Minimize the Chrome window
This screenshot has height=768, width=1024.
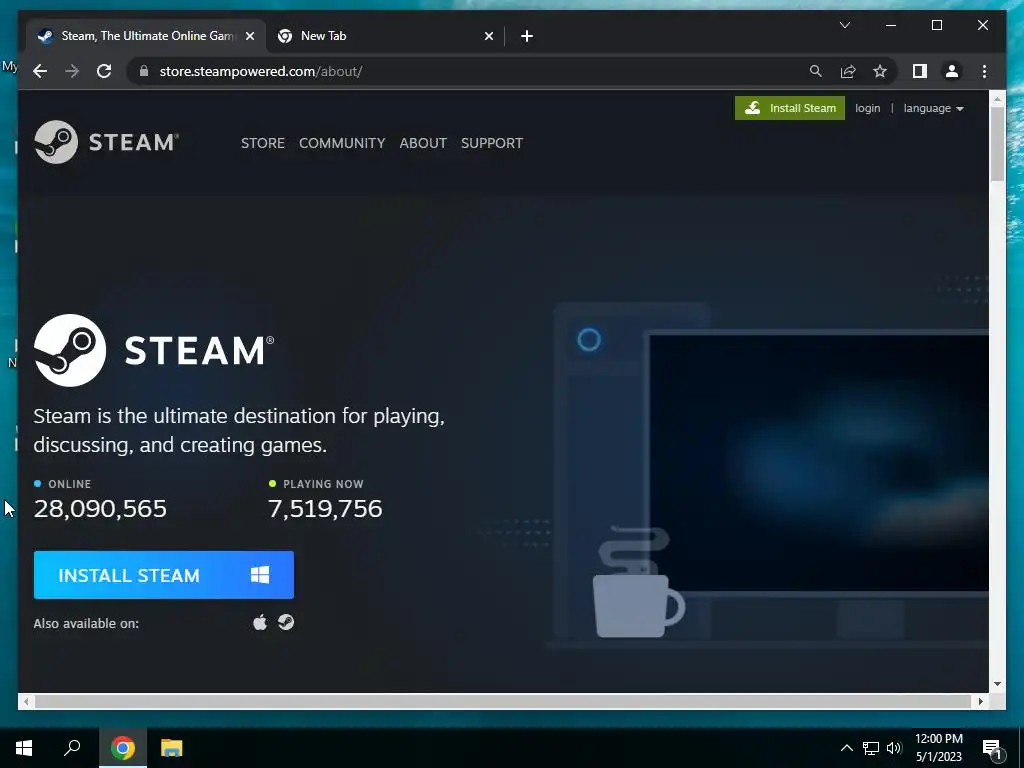pos(891,25)
